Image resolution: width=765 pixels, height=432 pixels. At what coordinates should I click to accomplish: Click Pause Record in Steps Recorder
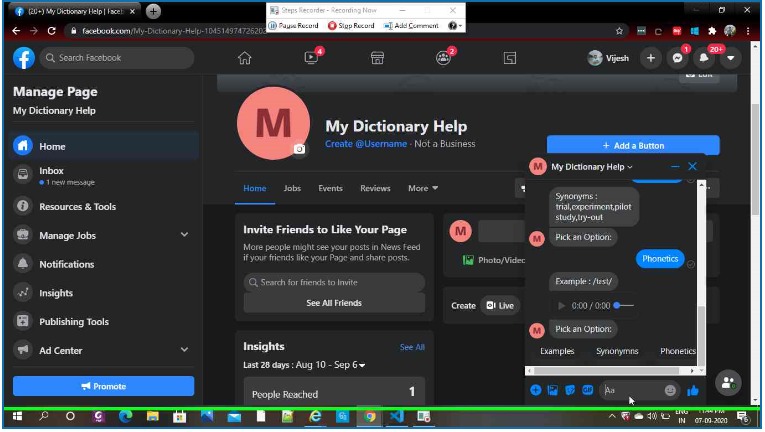pyautogui.click(x=294, y=25)
